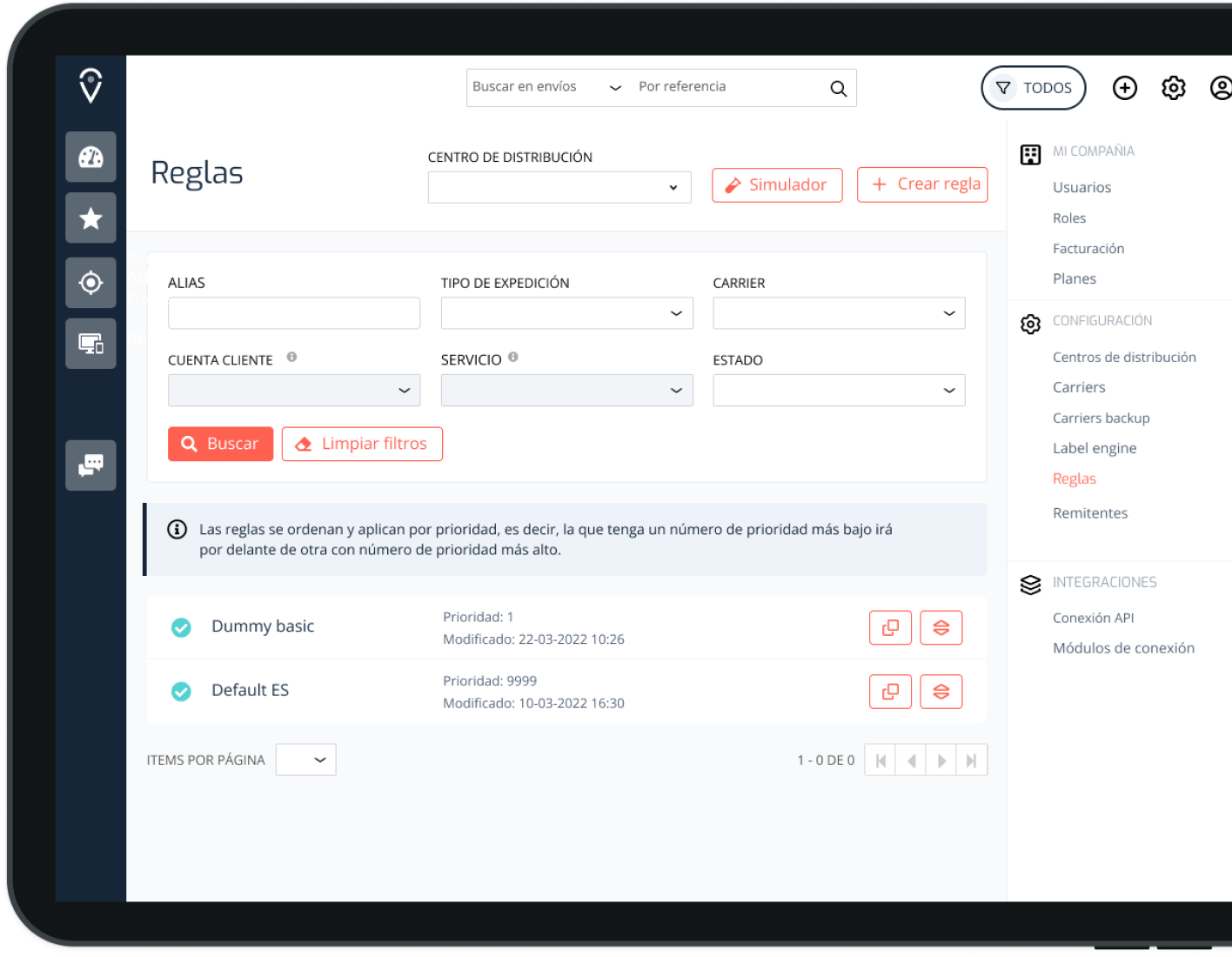Go to first page of results
The width and height of the screenshot is (1232, 957).
880,760
